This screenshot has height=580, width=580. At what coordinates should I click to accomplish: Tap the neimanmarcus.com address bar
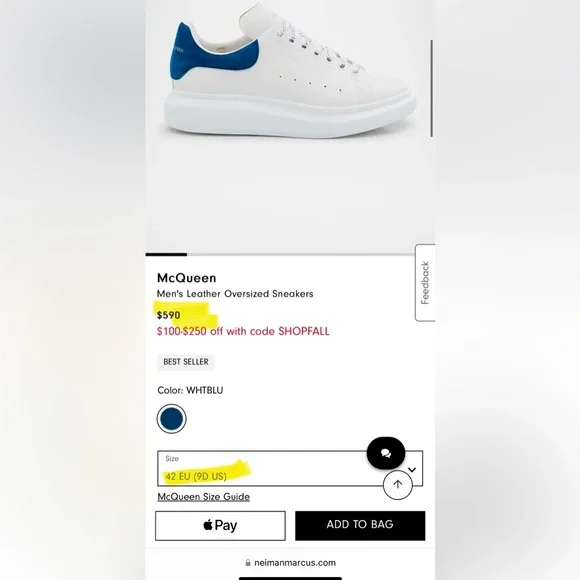tap(290, 563)
